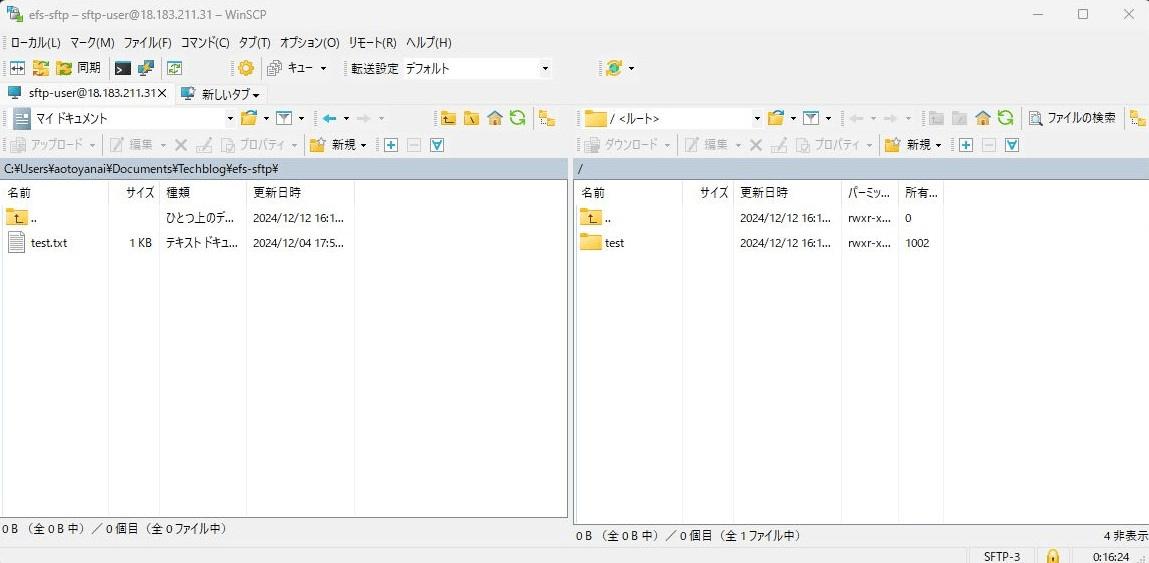Viewport: 1149px width, 563px height.
Task: Open the ファイル(F) menu
Action: pyautogui.click(x=148, y=43)
